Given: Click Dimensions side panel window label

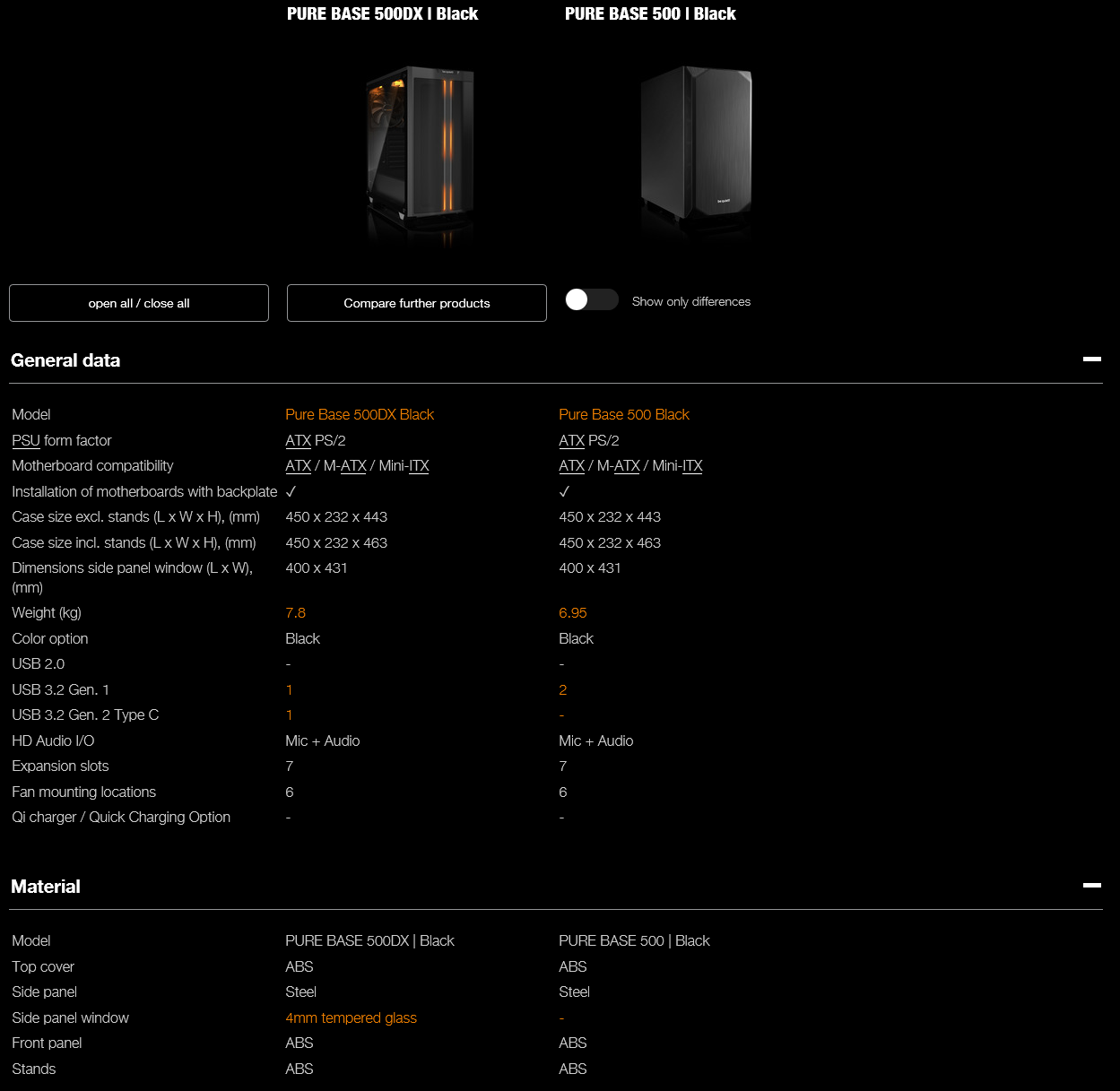Looking at the screenshot, I should tap(133, 577).
